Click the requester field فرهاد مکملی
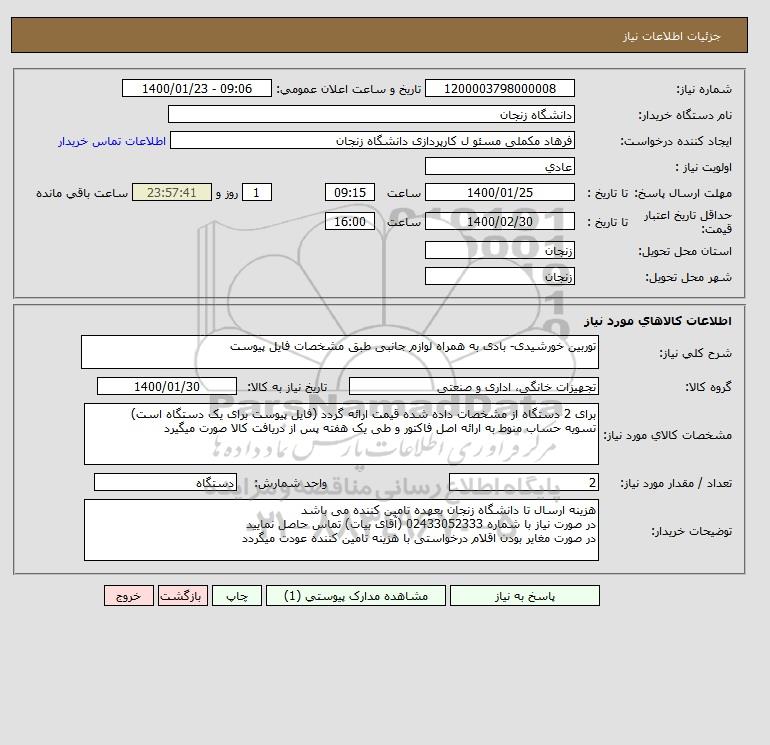The image size is (770, 745). point(372,140)
